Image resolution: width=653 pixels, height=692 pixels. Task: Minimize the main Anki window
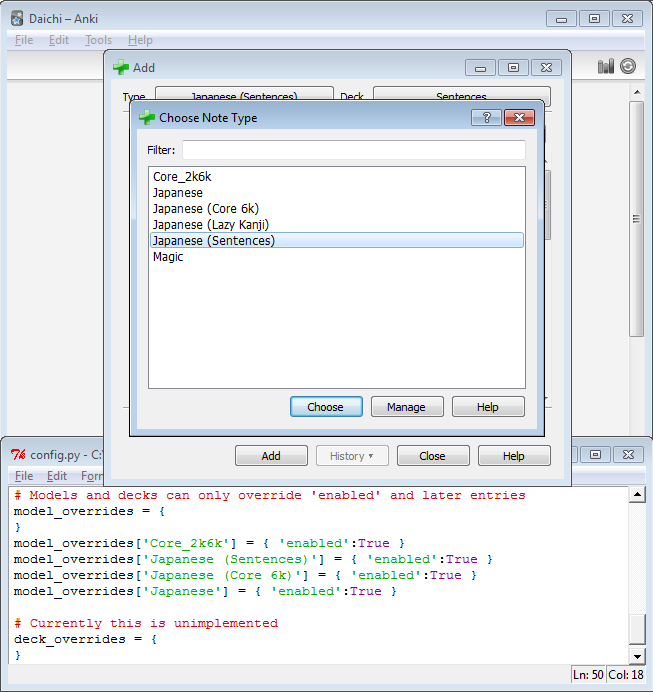[x=561, y=19]
